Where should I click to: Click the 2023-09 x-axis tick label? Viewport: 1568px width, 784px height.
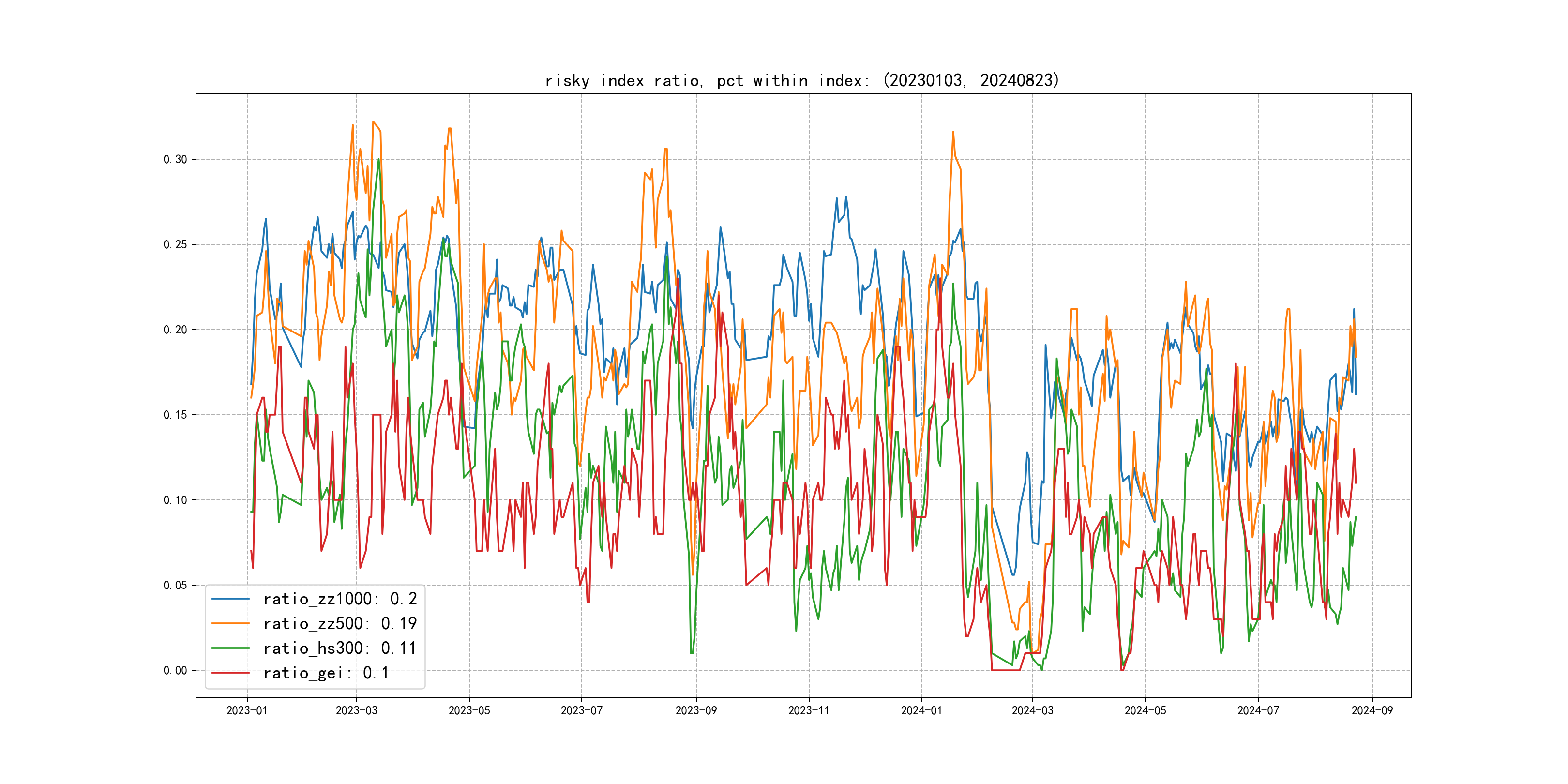pyautogui.click(x=696, y=710)
